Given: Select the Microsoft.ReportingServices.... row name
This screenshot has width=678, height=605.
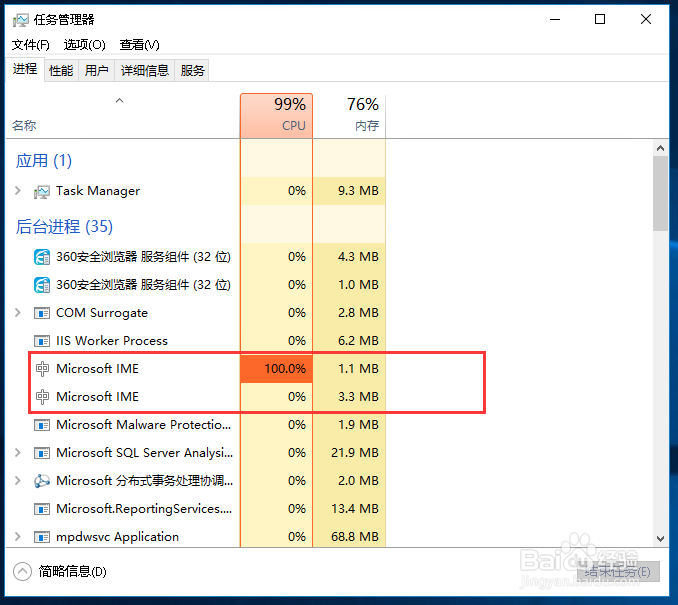Looking at the screenshot, I should click(144, 509).
